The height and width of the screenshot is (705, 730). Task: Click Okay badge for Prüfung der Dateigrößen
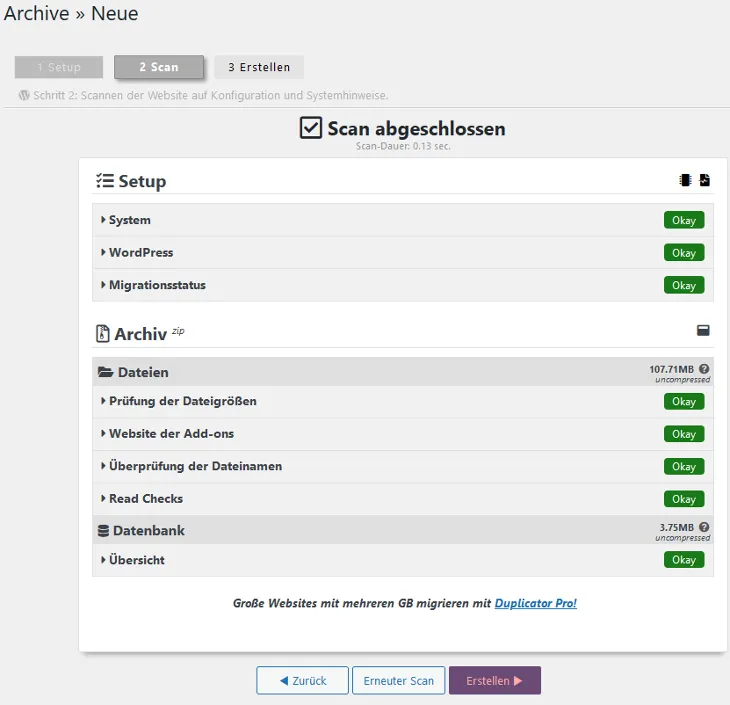(684, 401)
